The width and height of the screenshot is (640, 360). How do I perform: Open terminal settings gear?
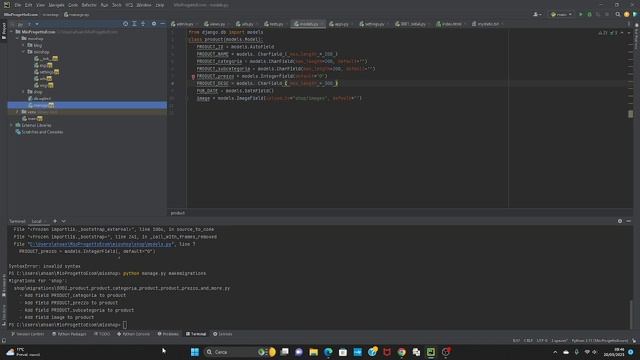coord(620,221)
